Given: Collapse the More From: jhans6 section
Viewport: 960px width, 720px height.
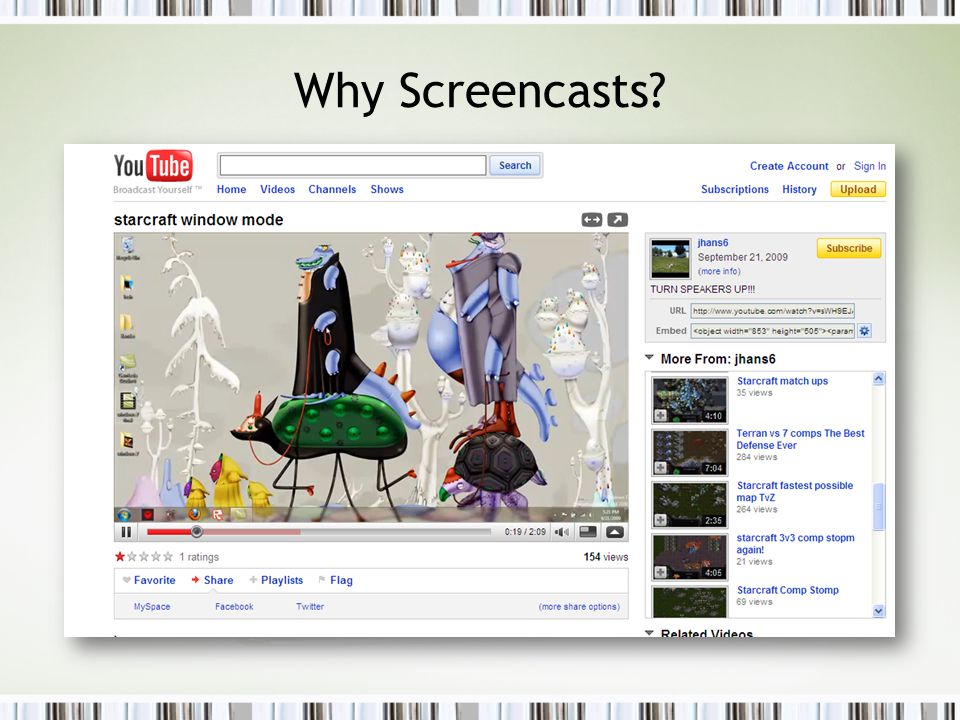Looking at the screenshot, I should 650,358.
